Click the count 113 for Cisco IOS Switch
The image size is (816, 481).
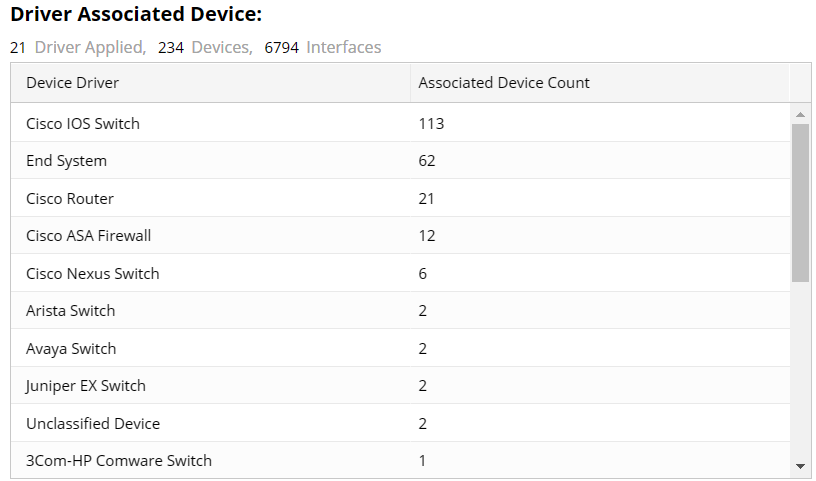[x=431, y=124]
